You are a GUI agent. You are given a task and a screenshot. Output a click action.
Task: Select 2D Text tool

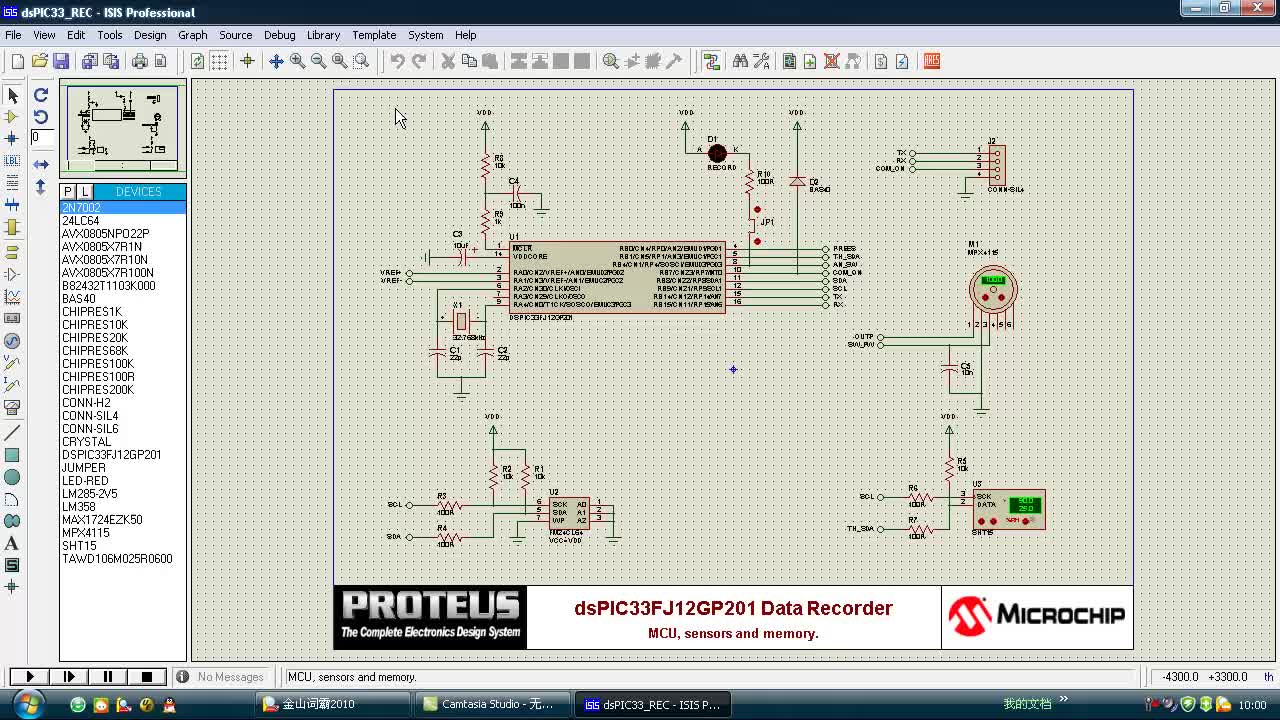point(12,543)
